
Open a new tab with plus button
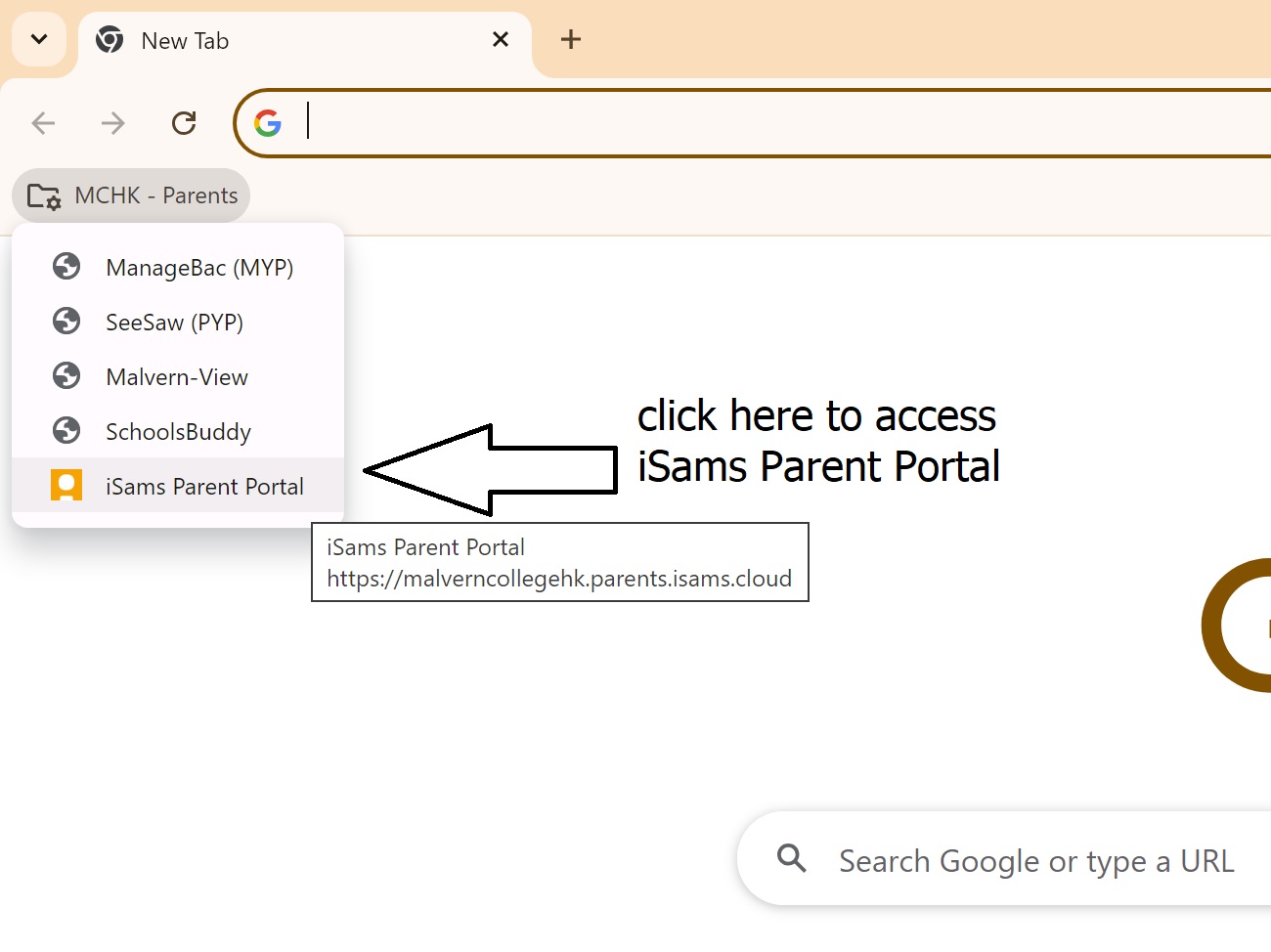tap(571, 39)
